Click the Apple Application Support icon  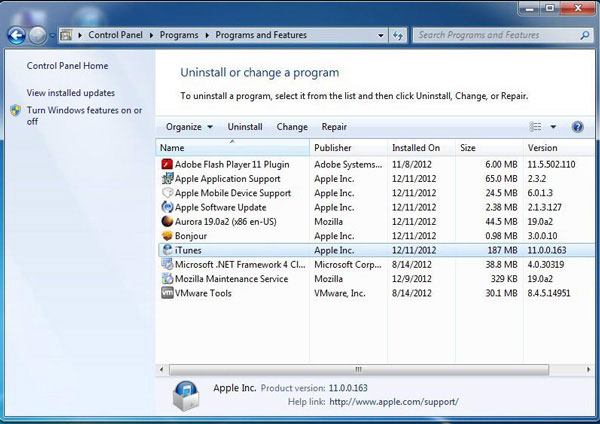click(x=167, y=179)
